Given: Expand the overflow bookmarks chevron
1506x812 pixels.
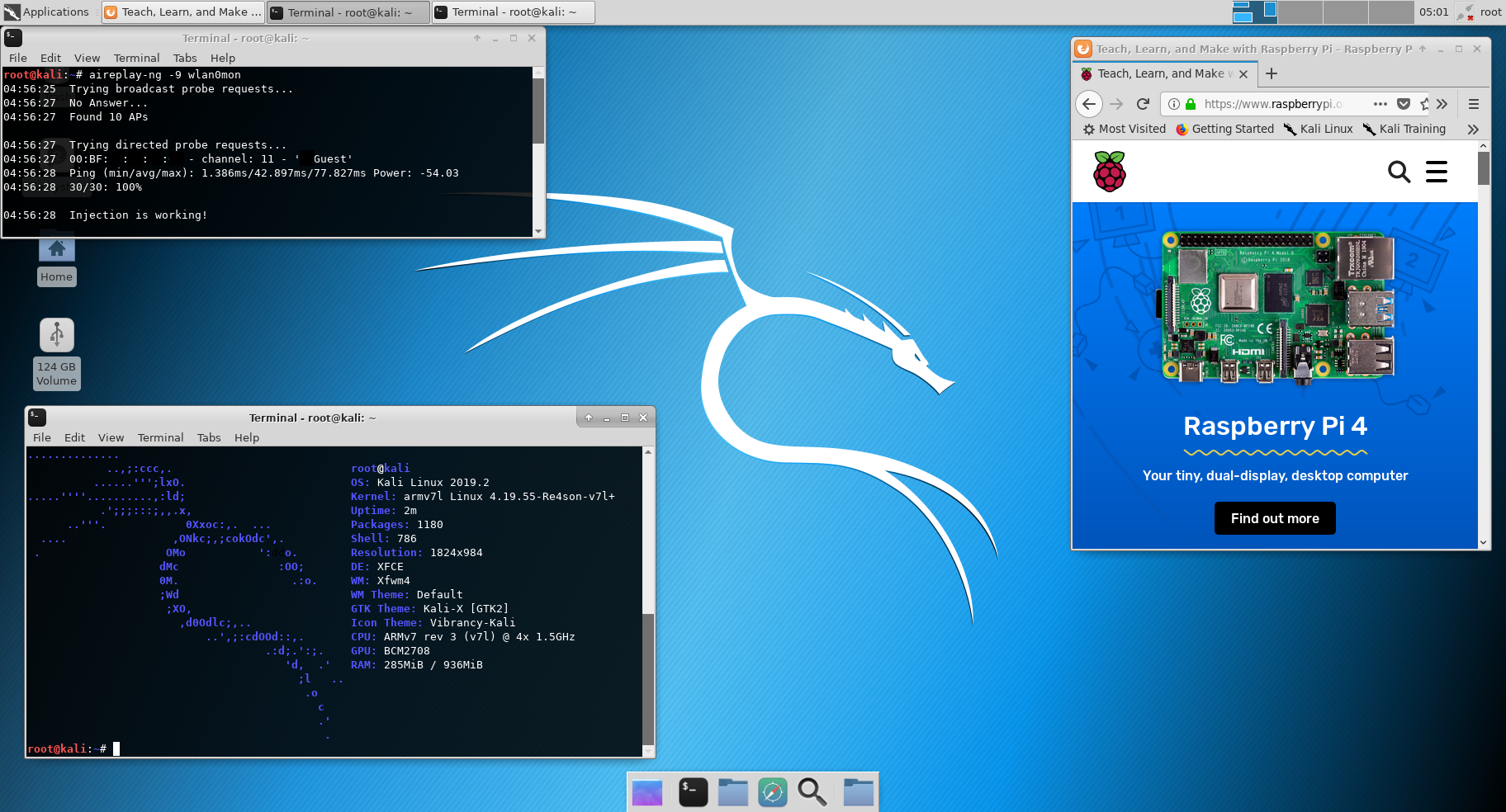Looking at the screenshot, I should (x=1474, y=130).
